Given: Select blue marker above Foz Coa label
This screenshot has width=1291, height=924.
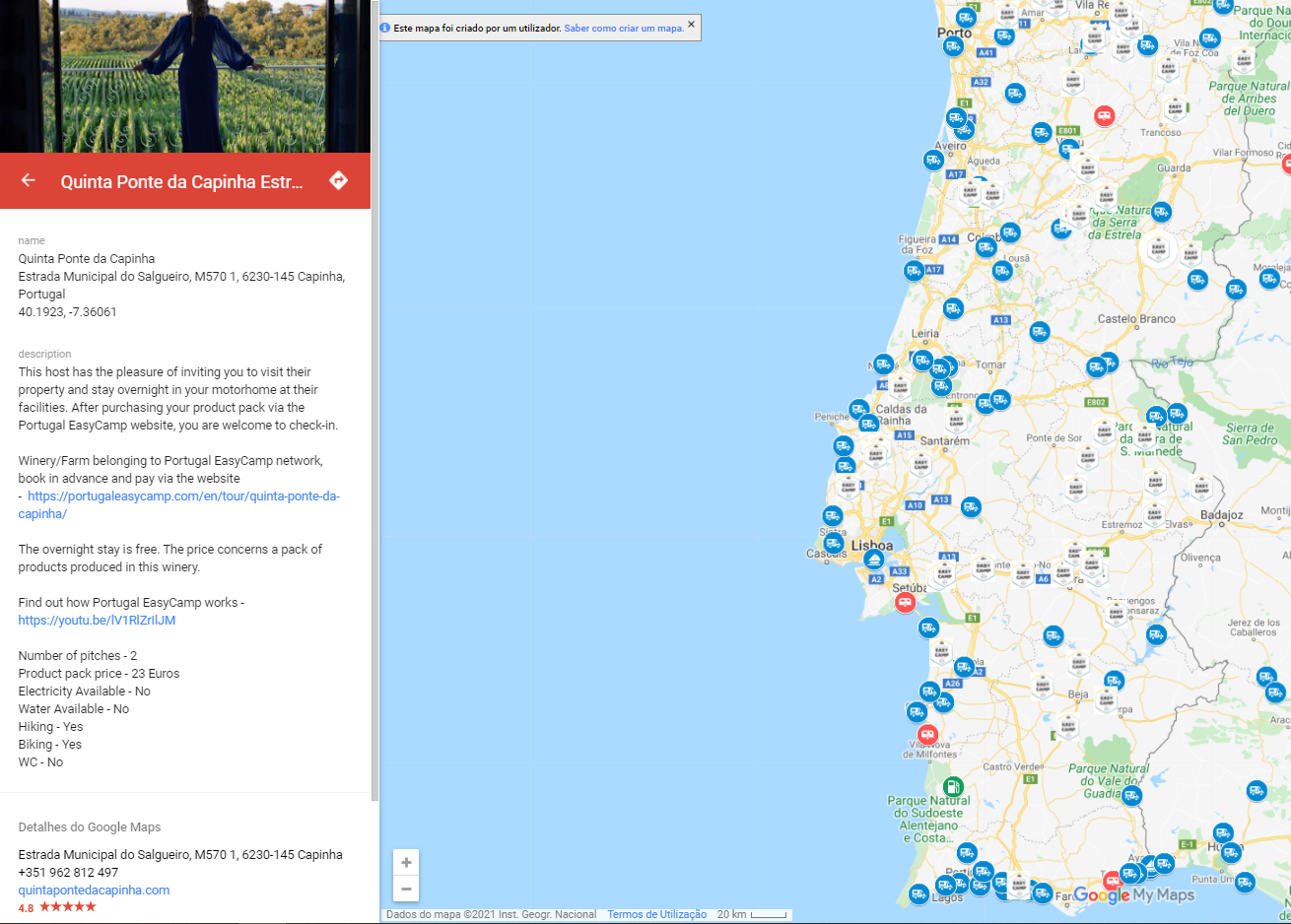Looking at the screenshot, I should 1210,39.
